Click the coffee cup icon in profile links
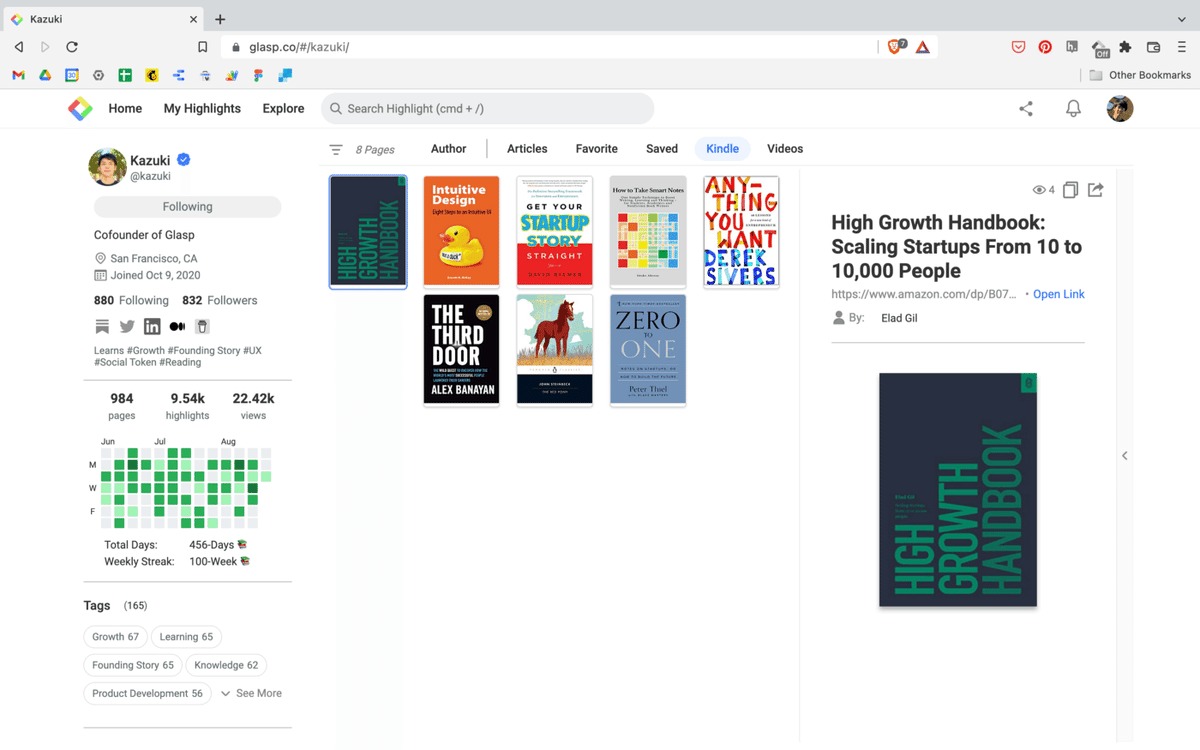 (202, 327)
